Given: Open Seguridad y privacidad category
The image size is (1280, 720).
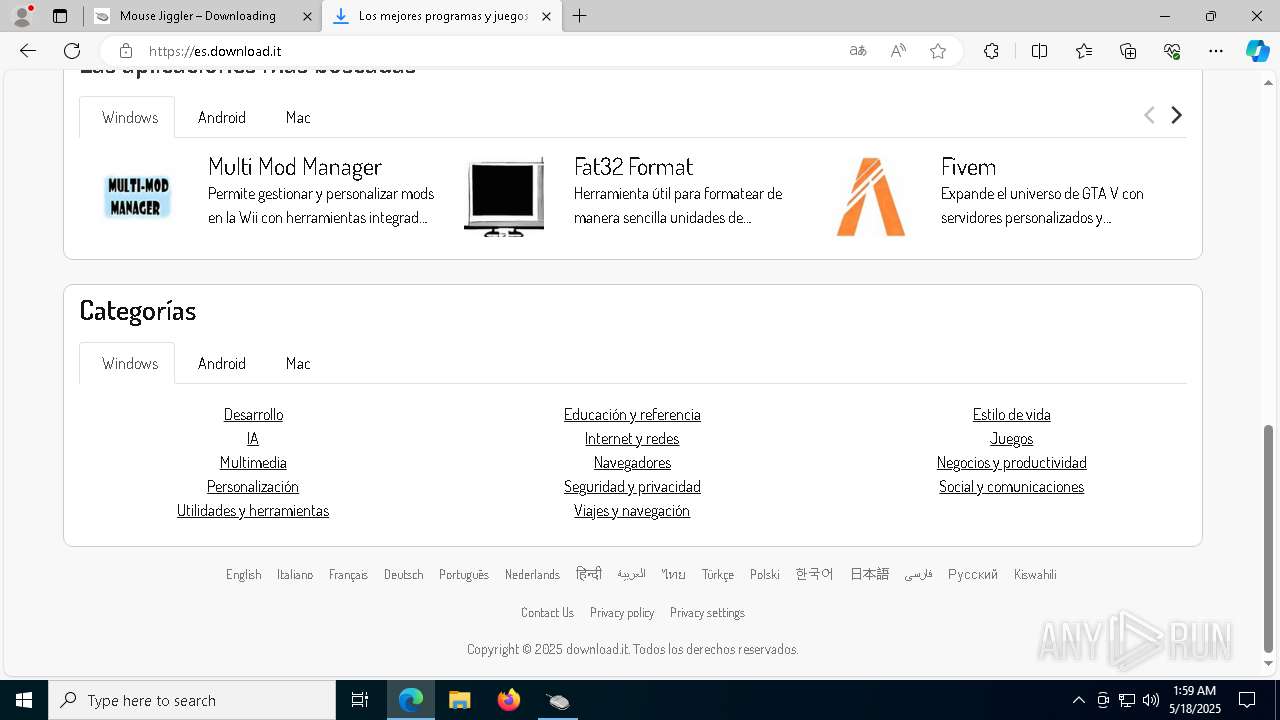Looking at the screenshot, I should click(x=632, y=486).
